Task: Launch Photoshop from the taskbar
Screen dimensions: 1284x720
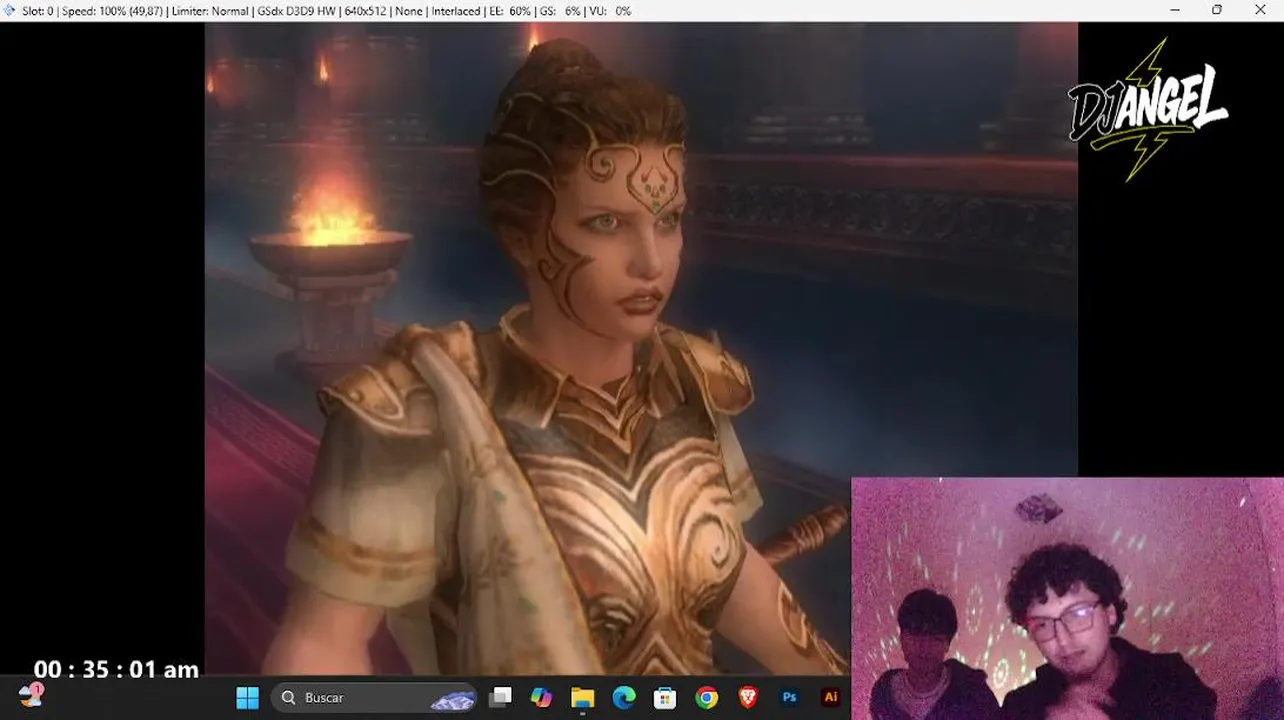Action: [789, 698]
